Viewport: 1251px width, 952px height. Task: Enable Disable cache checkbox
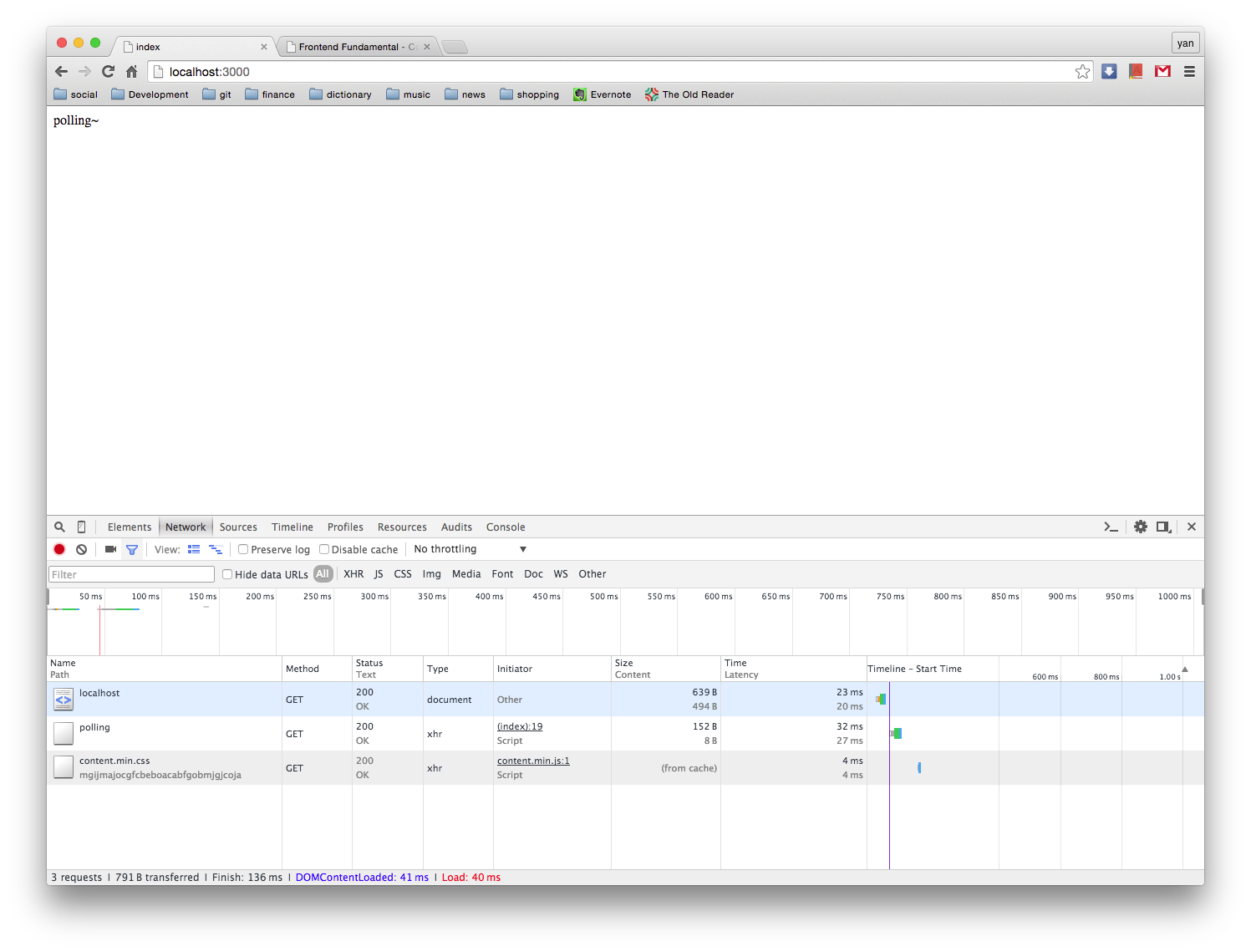(324, 549)
